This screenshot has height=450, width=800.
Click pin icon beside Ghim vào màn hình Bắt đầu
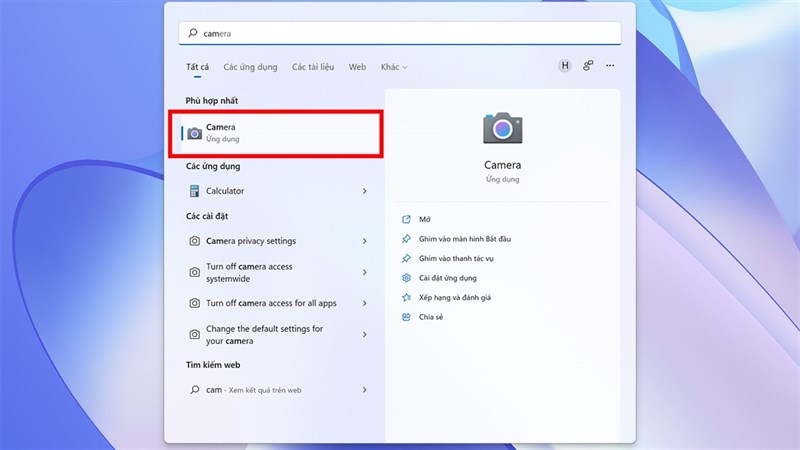tap(406, 239)
